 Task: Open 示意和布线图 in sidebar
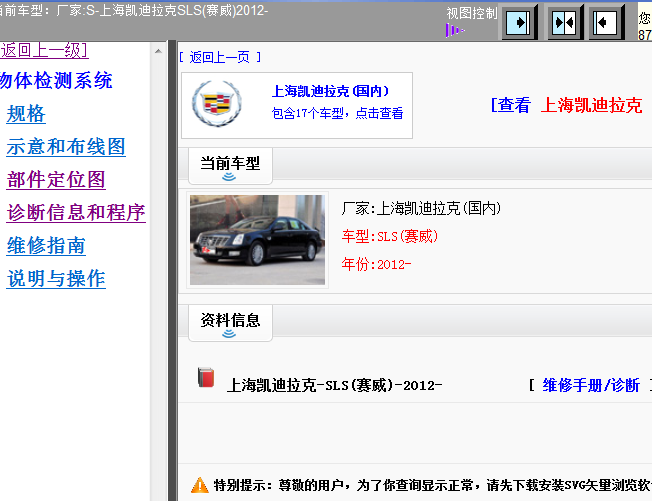coord(66,147)
